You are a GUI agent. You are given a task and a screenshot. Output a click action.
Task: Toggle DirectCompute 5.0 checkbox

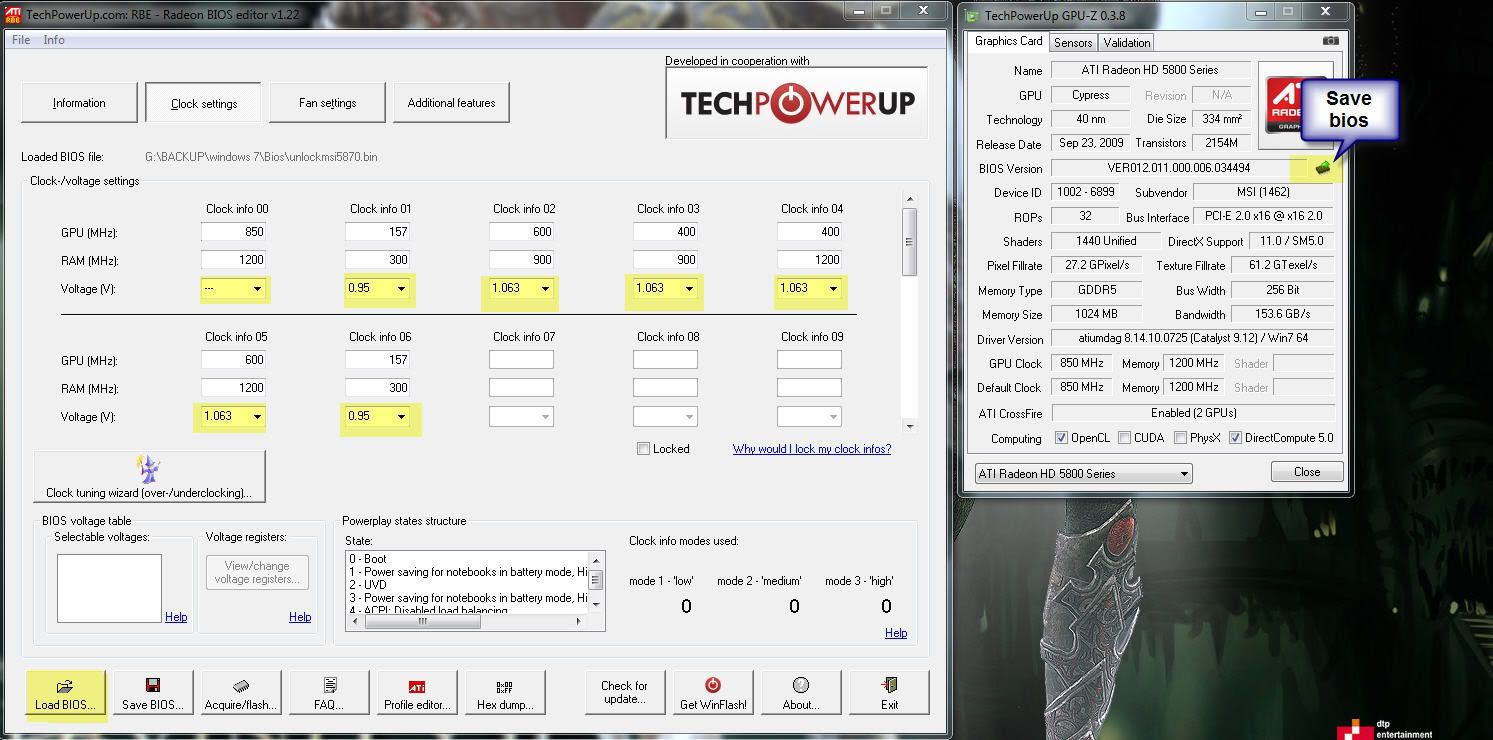coord(1236,438)
